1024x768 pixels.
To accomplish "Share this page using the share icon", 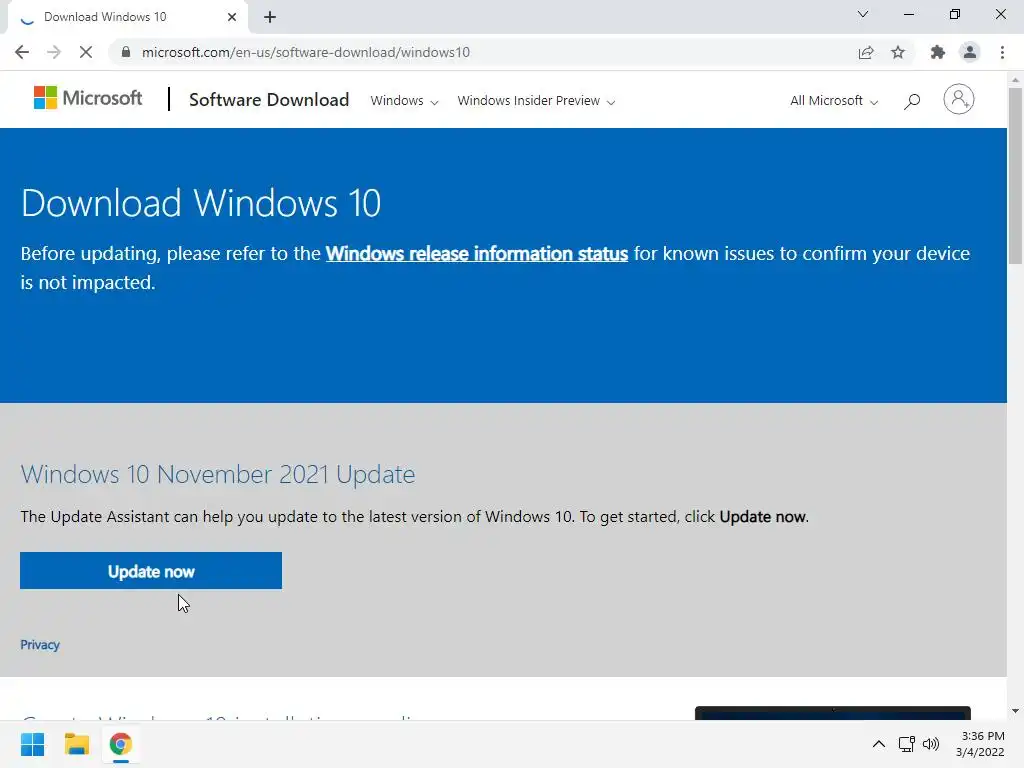I will pos(866,52).
